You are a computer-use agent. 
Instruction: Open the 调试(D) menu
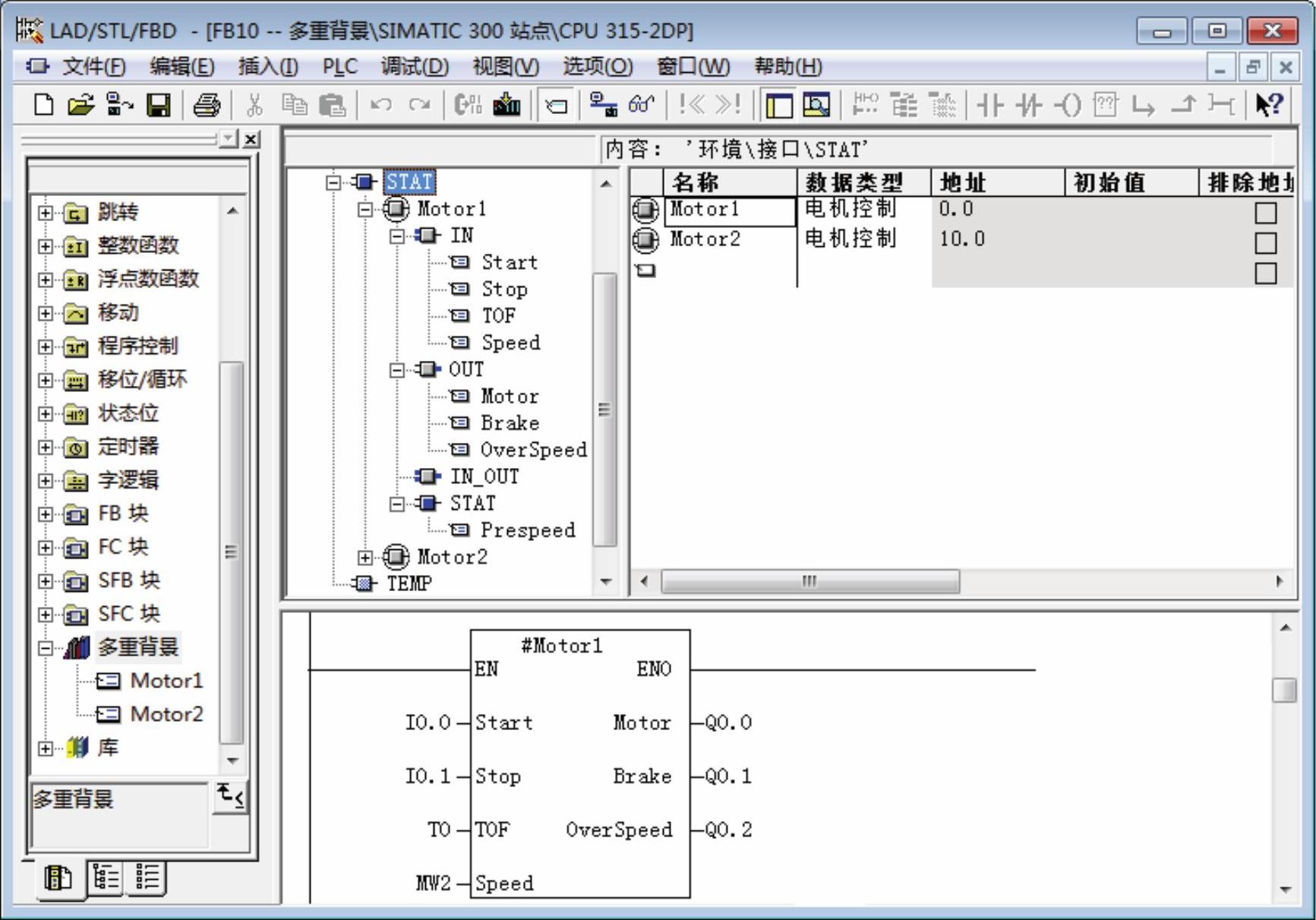tap(415, 67)
